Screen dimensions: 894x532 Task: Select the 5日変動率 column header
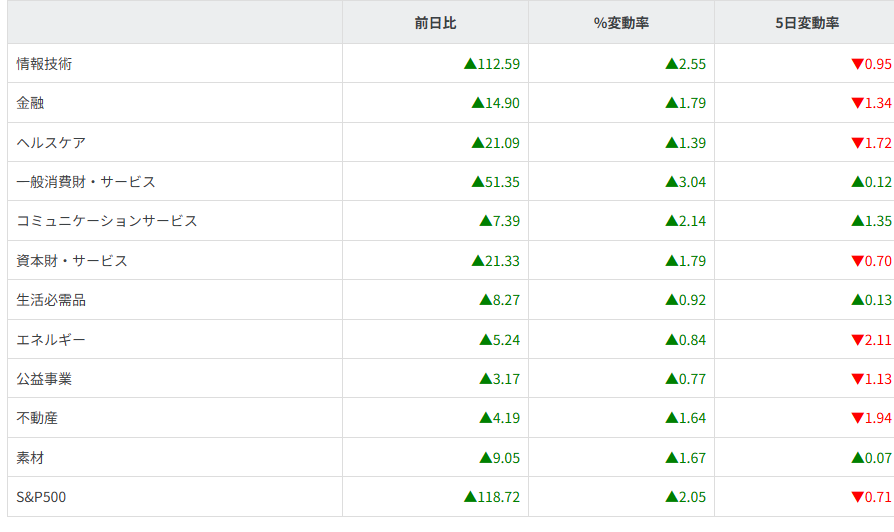(x=806, y=22)
